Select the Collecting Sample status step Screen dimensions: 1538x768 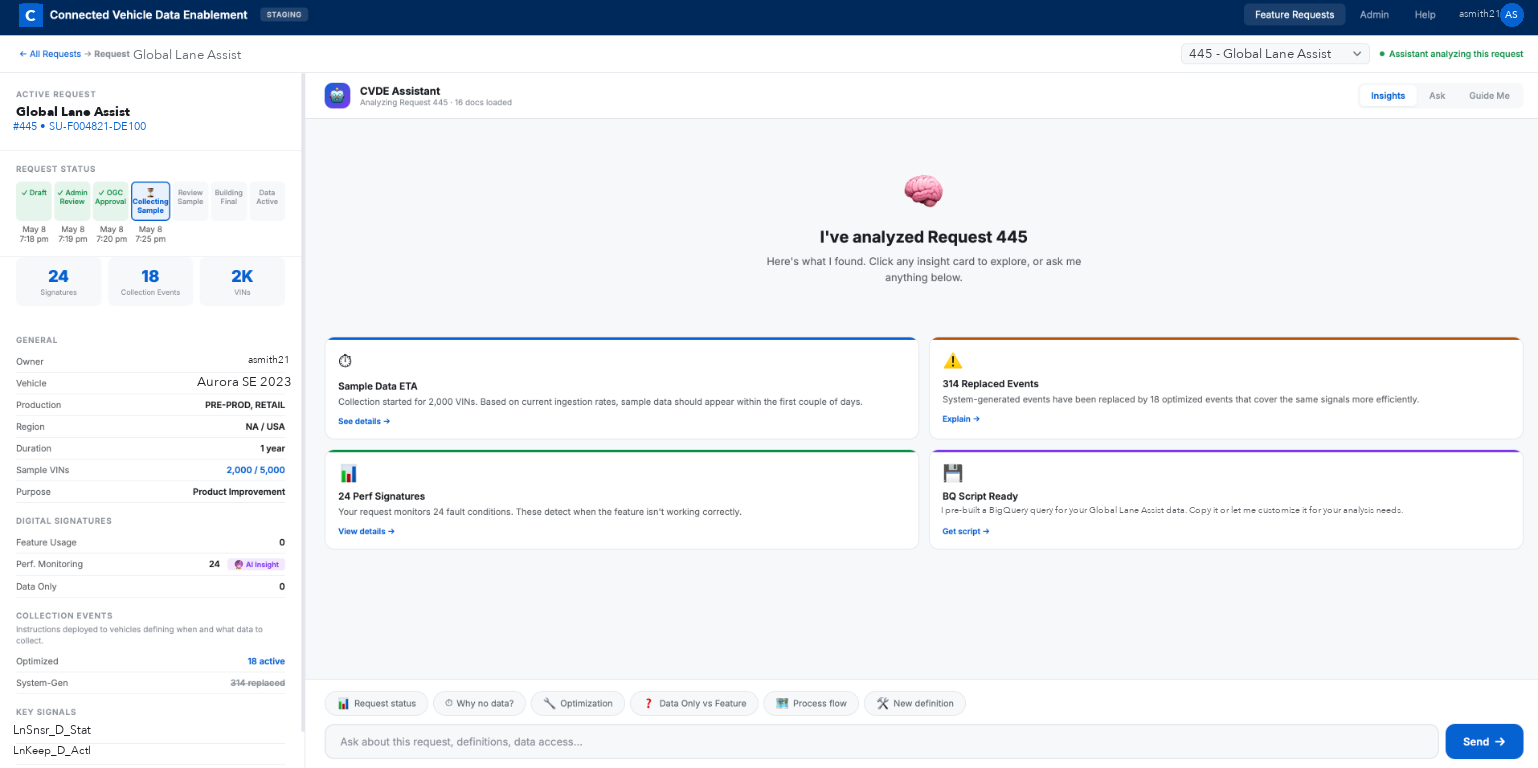click(151, 201)
